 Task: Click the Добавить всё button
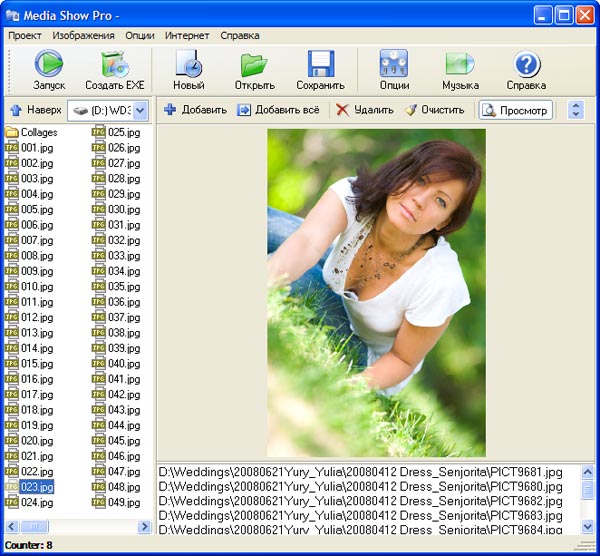[279, 110]
